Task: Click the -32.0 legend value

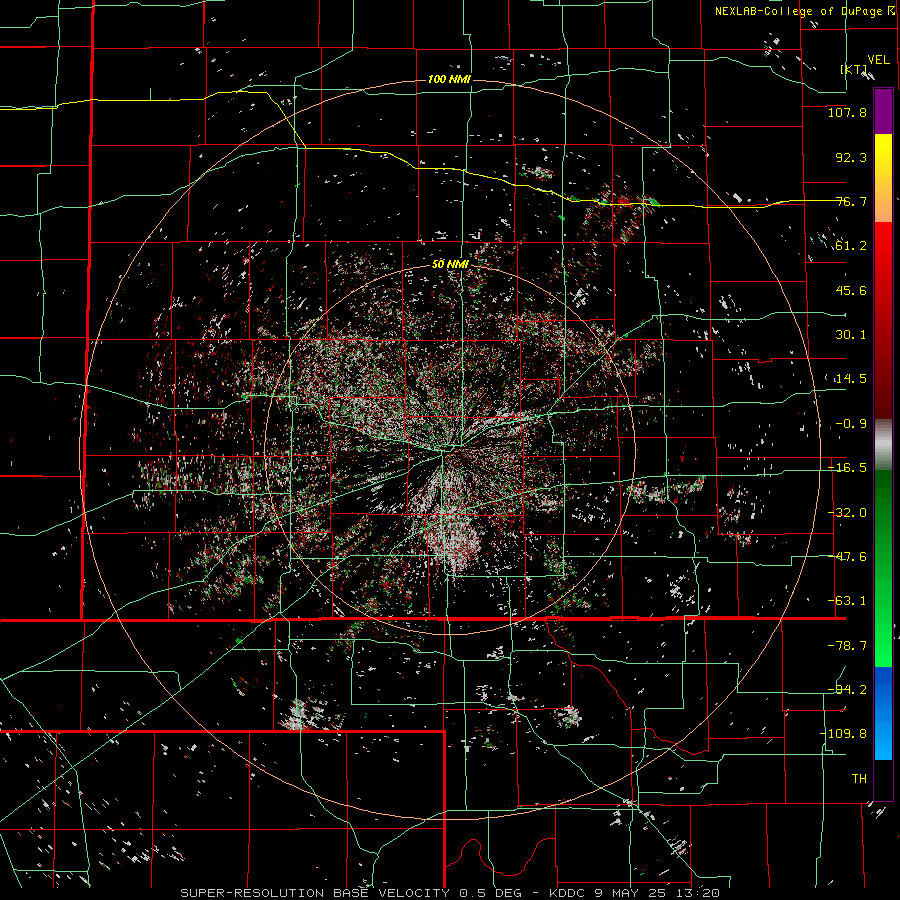Action: tap(847, 513)
